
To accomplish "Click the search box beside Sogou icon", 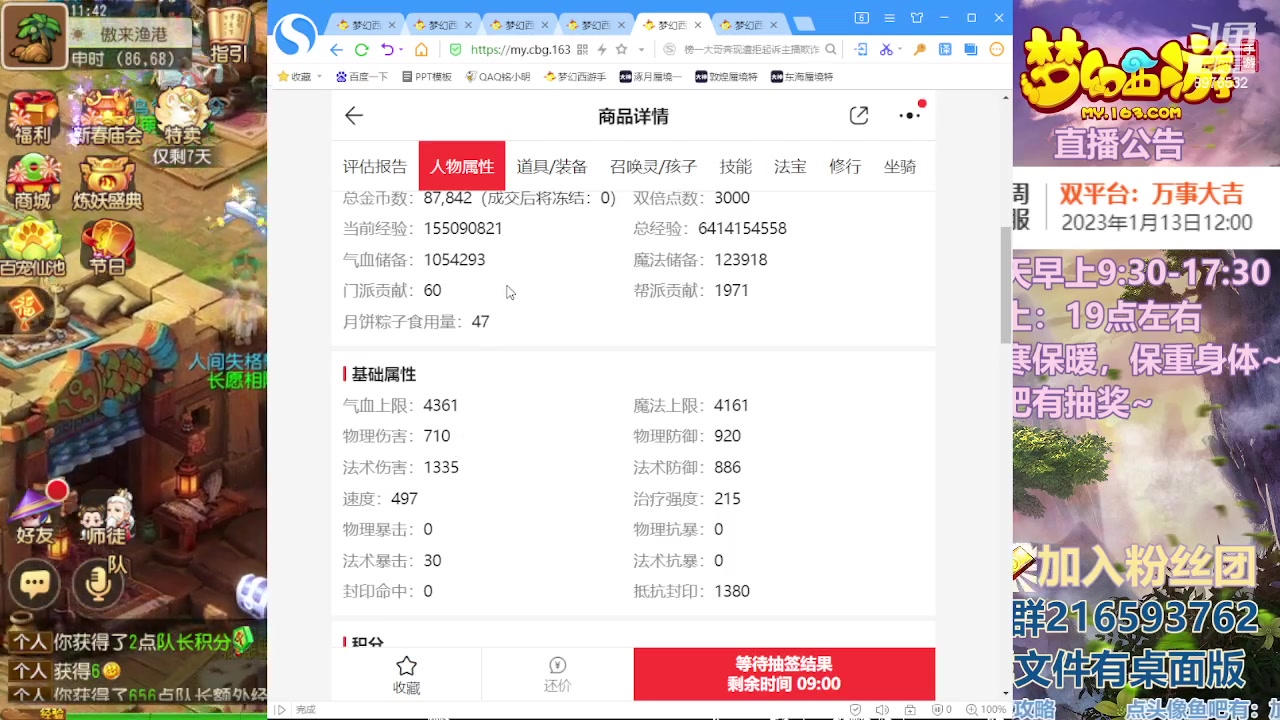I will [752, 49].
